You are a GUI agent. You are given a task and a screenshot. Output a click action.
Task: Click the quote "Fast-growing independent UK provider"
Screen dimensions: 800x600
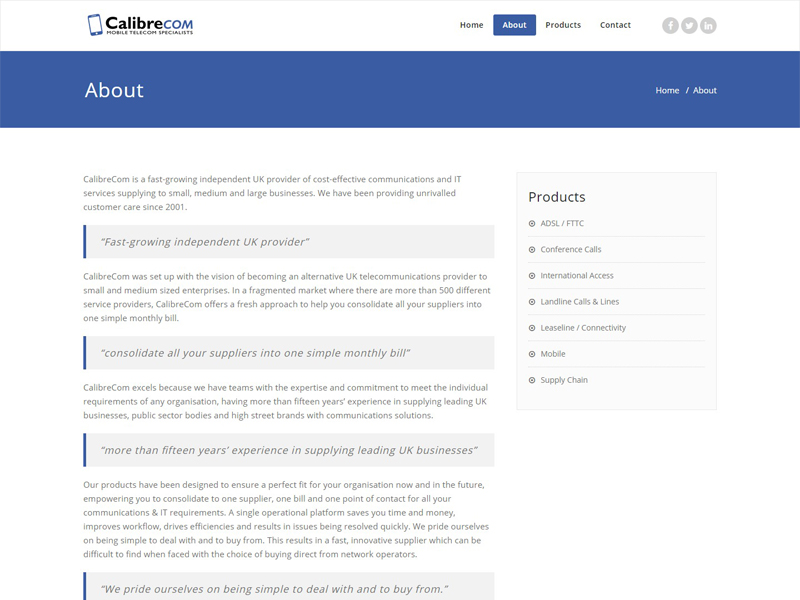tap(205, 242)
